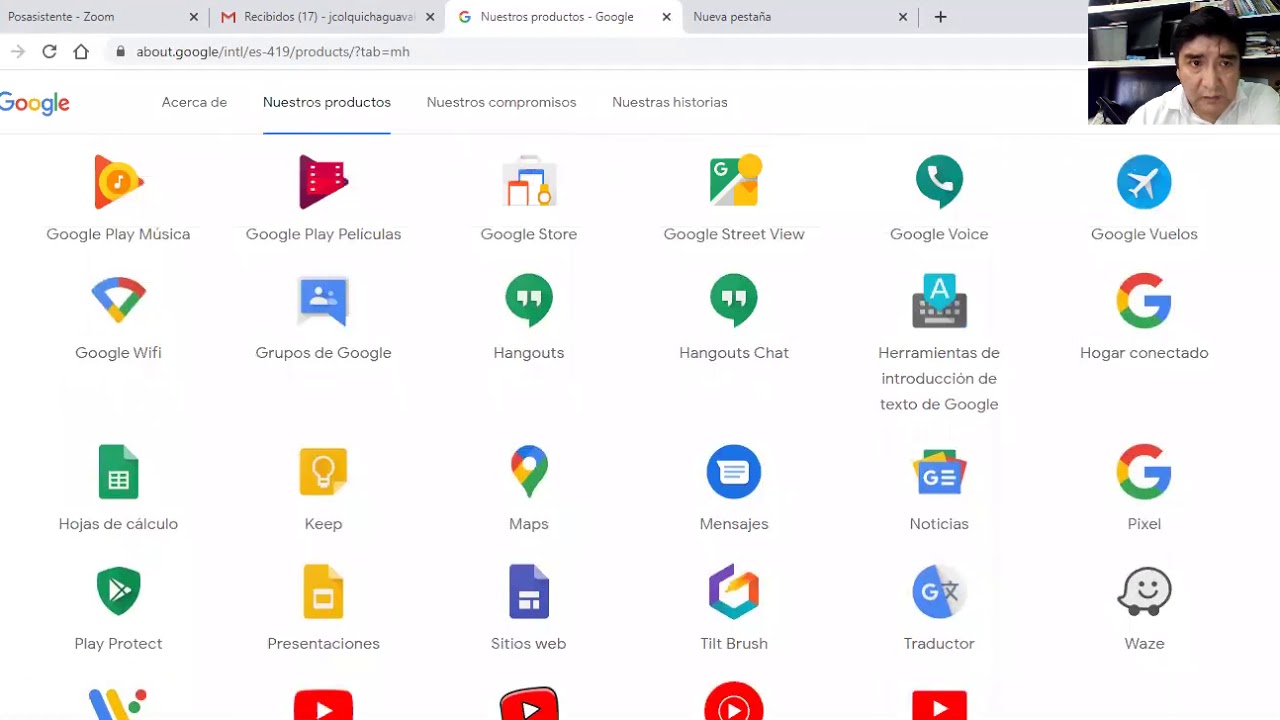The image size is (1280, 720).
Task: Click the Waze label text
Action: coord(1144,644)
